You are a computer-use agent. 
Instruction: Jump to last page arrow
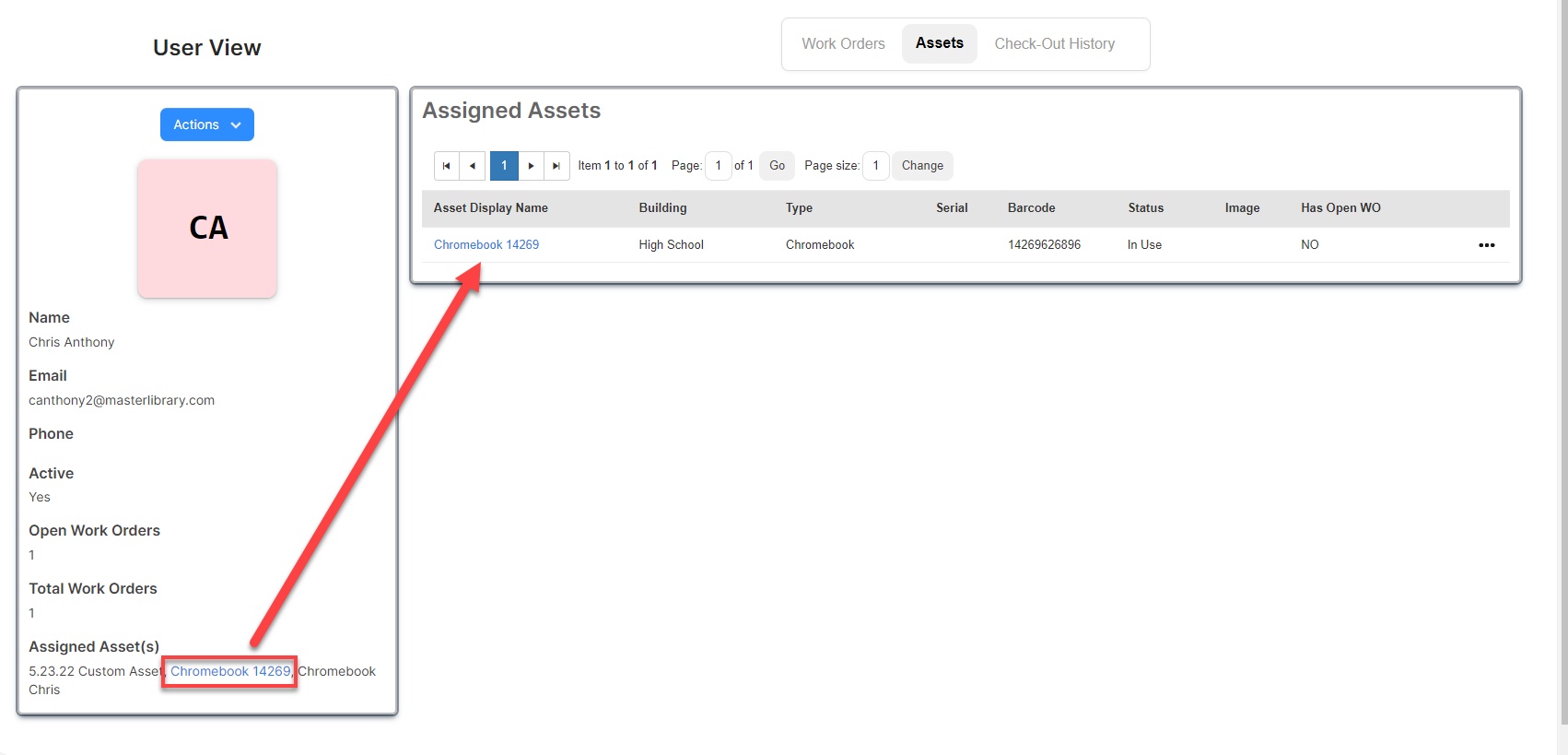pyautogui.click(x=556, y=166)
